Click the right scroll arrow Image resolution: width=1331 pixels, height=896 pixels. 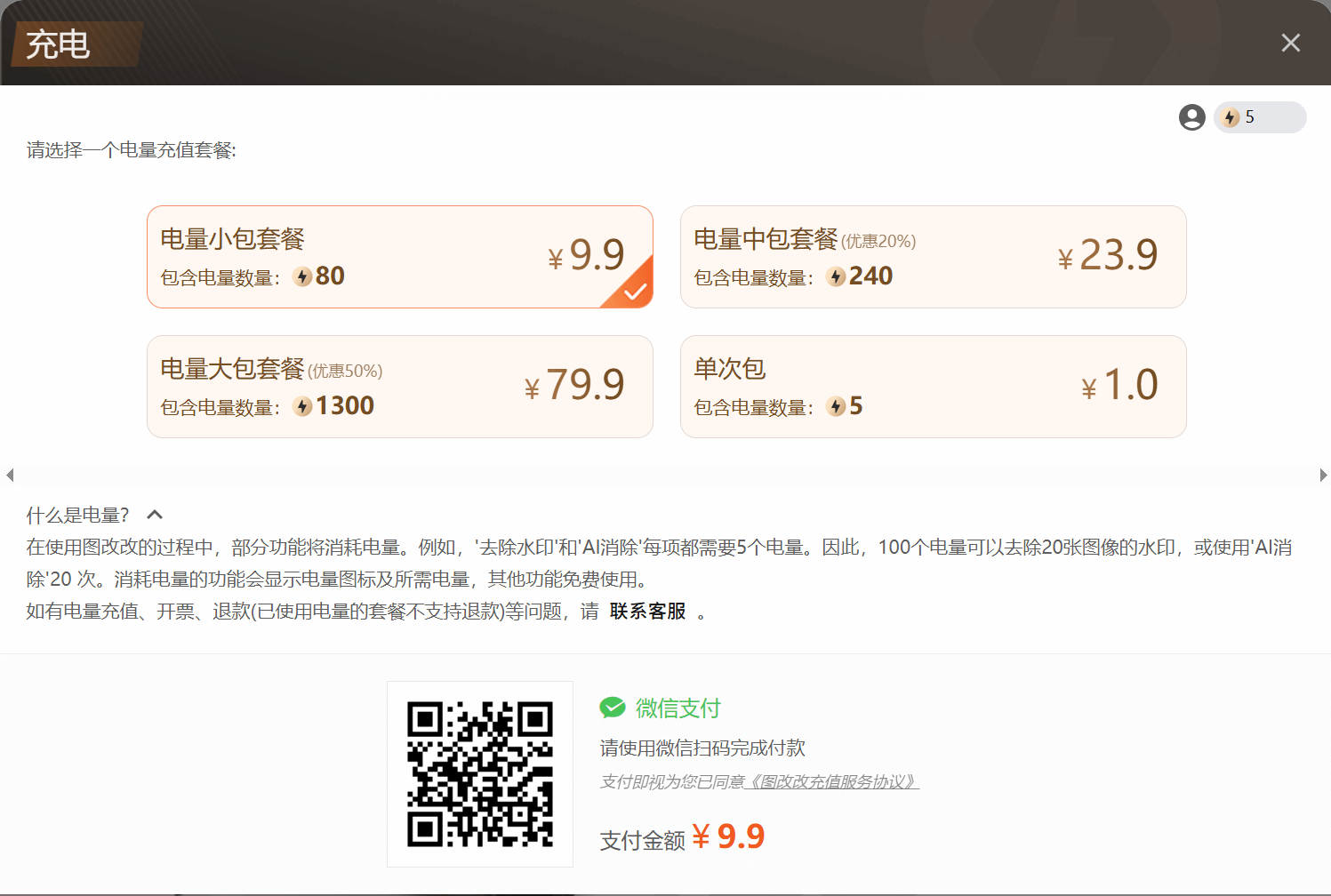(x=1322, y=475)
